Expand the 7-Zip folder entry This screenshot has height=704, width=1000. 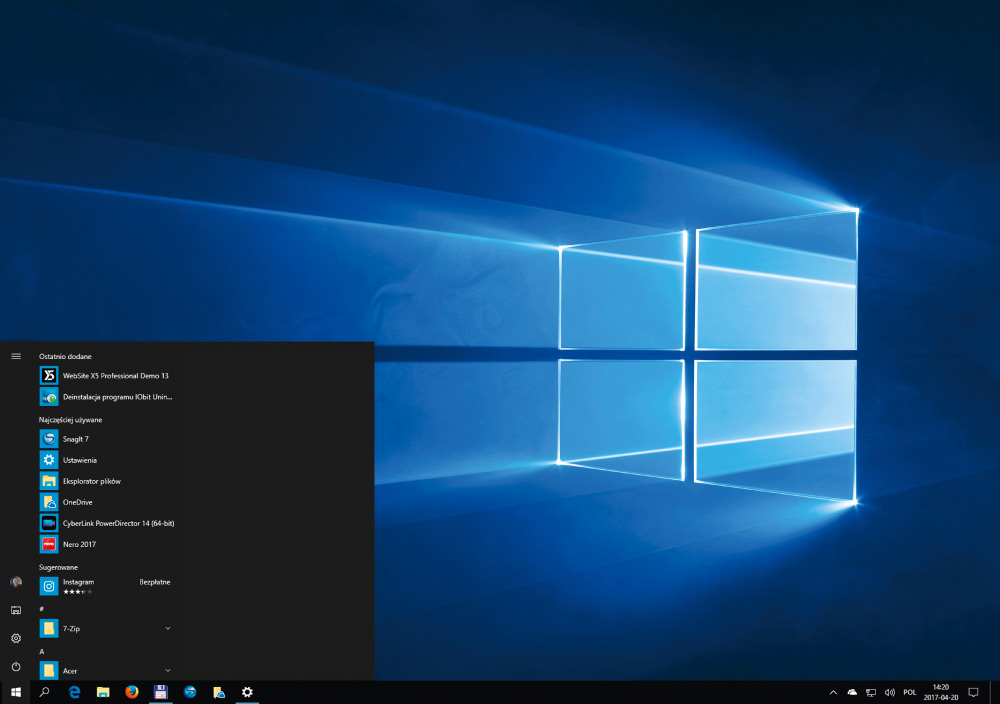tap(168, 628)
